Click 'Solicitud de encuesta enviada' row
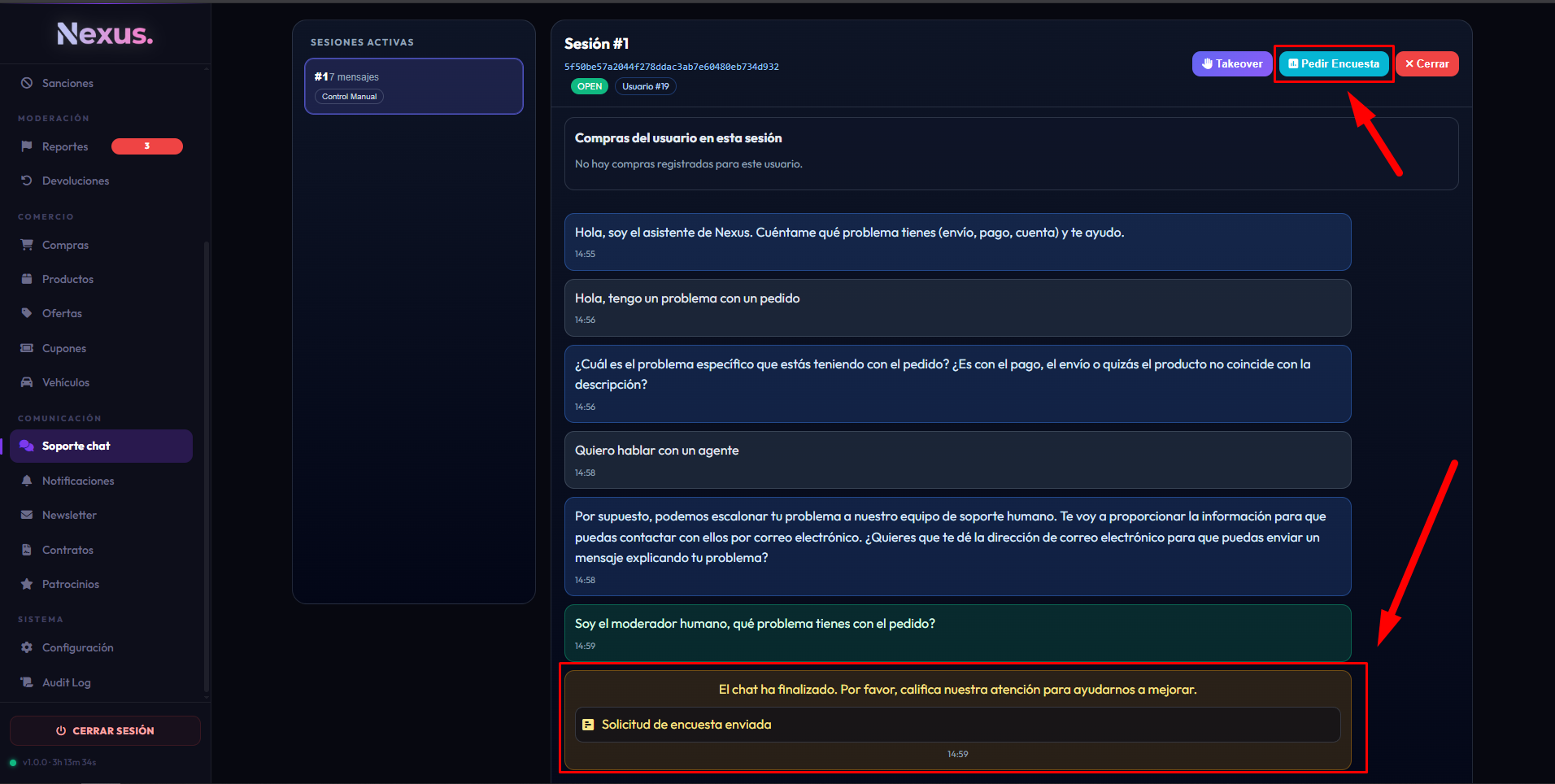Image resolution: width=1555 pixels, height=784 pixels. [x=958, y=725]
